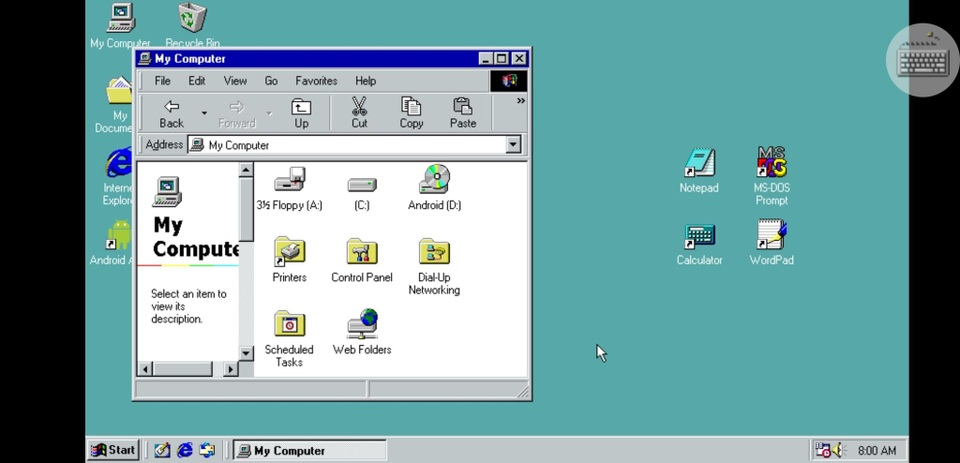Viewport: 960px width, 463px height.
Task: Click the My Computer taskbar button
Action: tap(310, 450)
